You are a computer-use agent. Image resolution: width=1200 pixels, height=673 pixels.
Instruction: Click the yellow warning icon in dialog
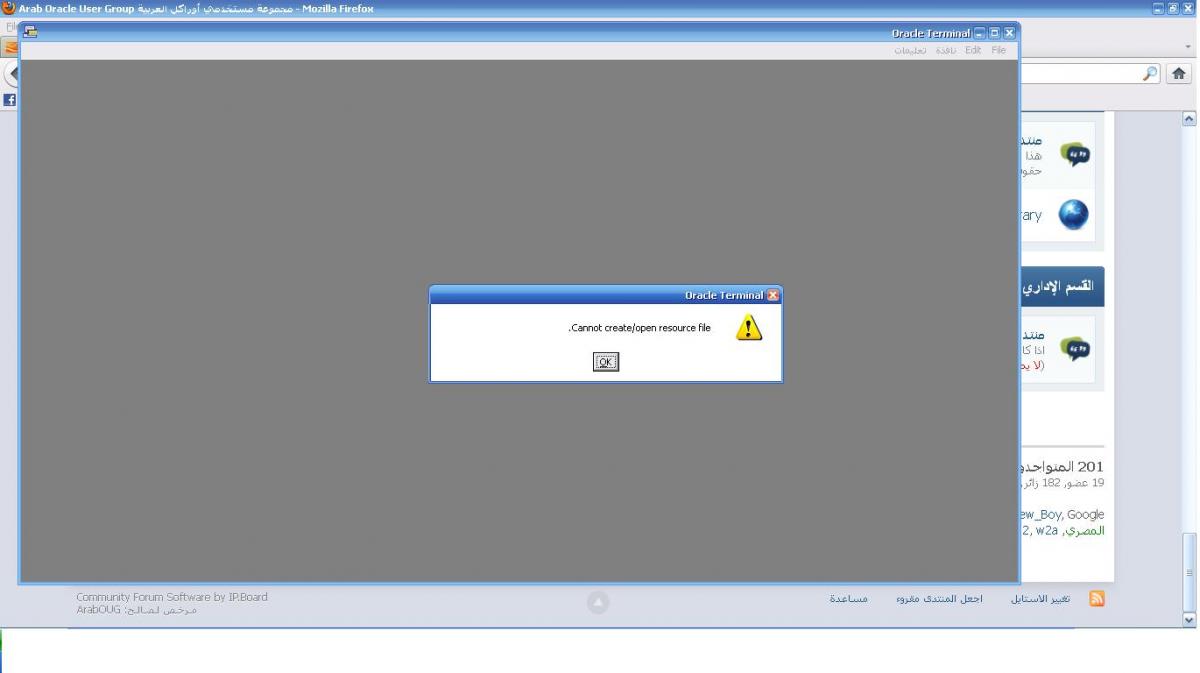[x=749, y=328]
